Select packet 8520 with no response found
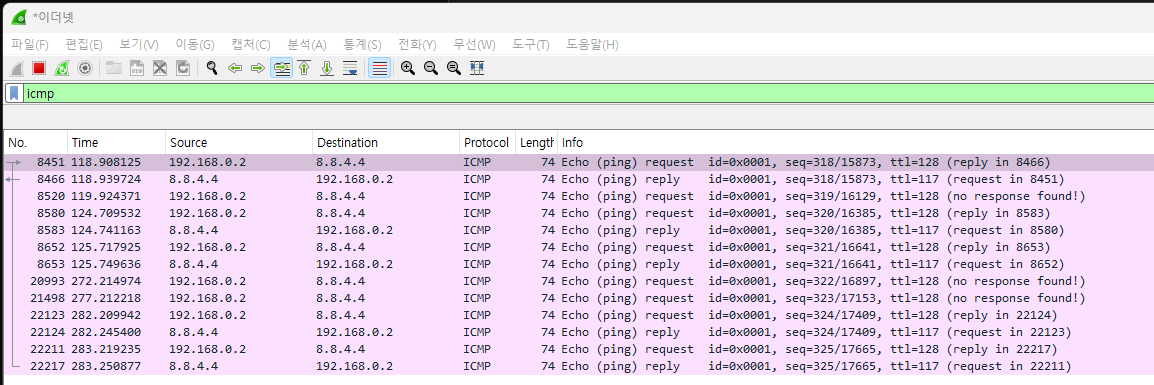1154x385 pixels. [578, 196]
